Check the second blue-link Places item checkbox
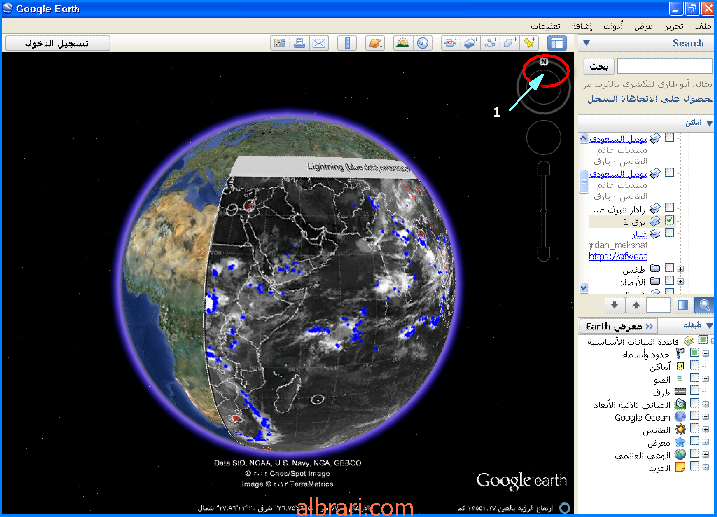 tap(669, 173)
